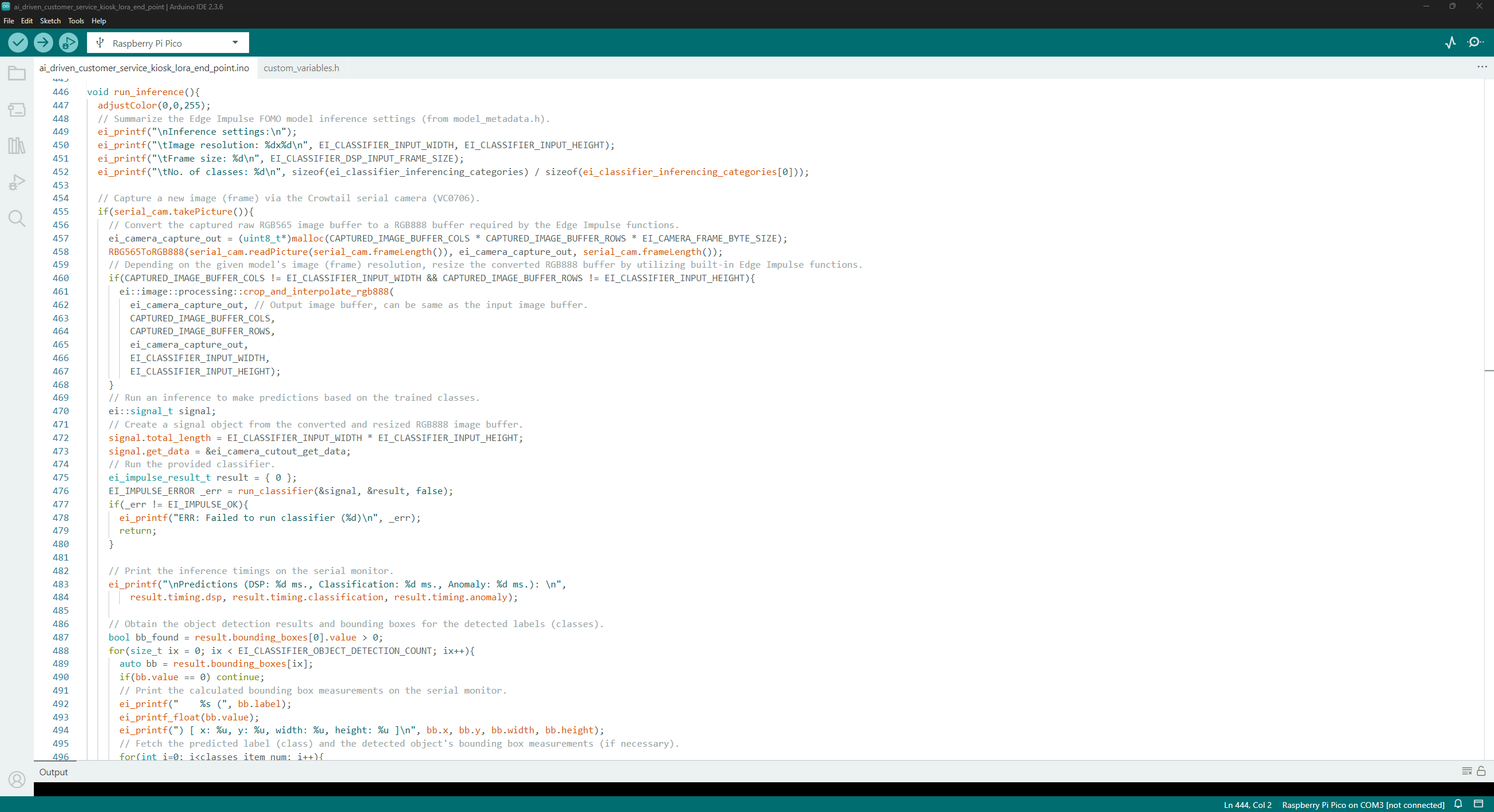
Task: Open the Sketch menu
Action: coord(50,21)
